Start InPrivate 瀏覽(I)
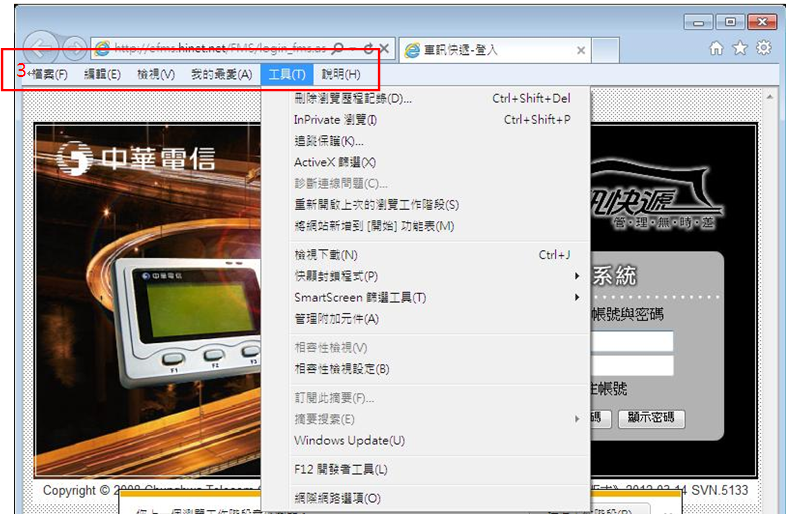This screenshot has width=786, height=514. 426,120
